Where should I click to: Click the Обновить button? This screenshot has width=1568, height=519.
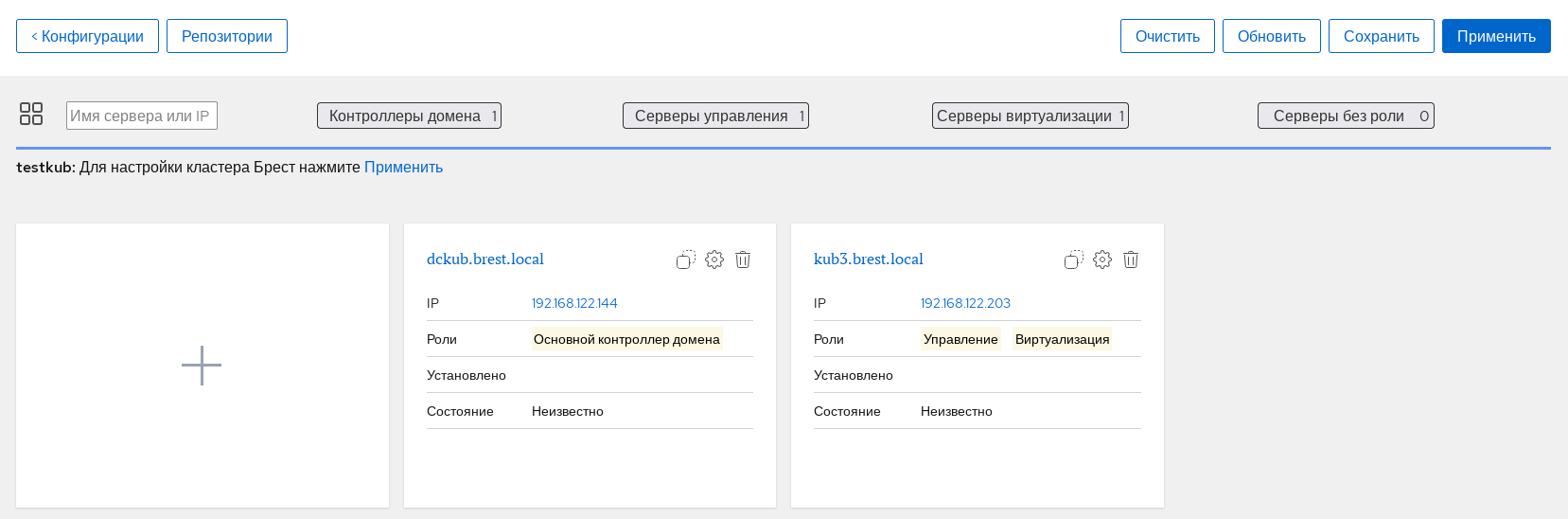coord(1271,36)
